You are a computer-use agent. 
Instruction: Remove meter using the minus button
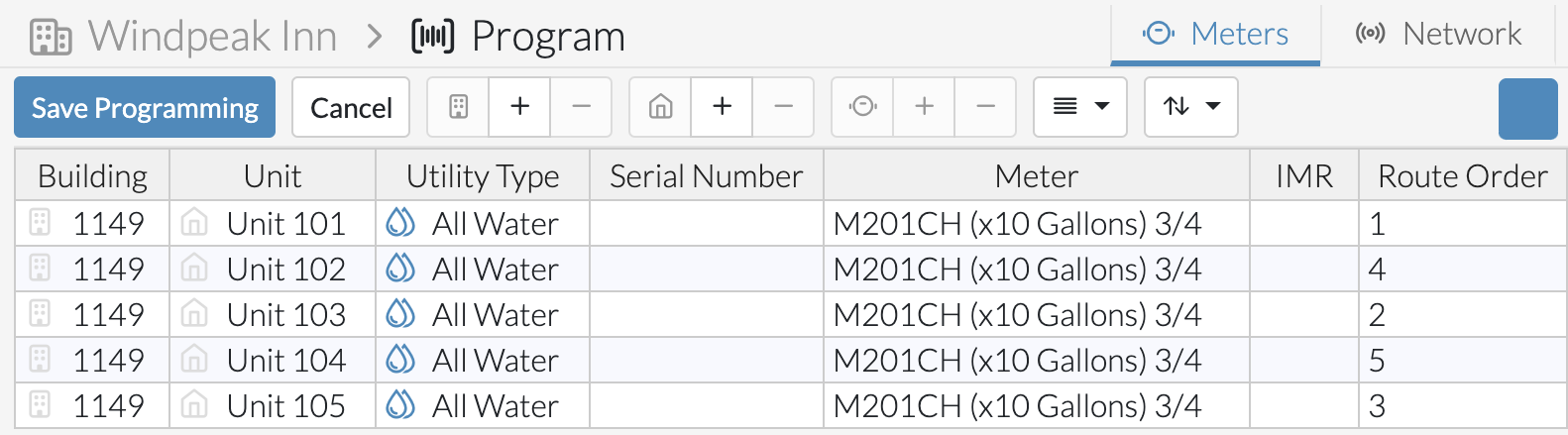[x=986, y=107]
